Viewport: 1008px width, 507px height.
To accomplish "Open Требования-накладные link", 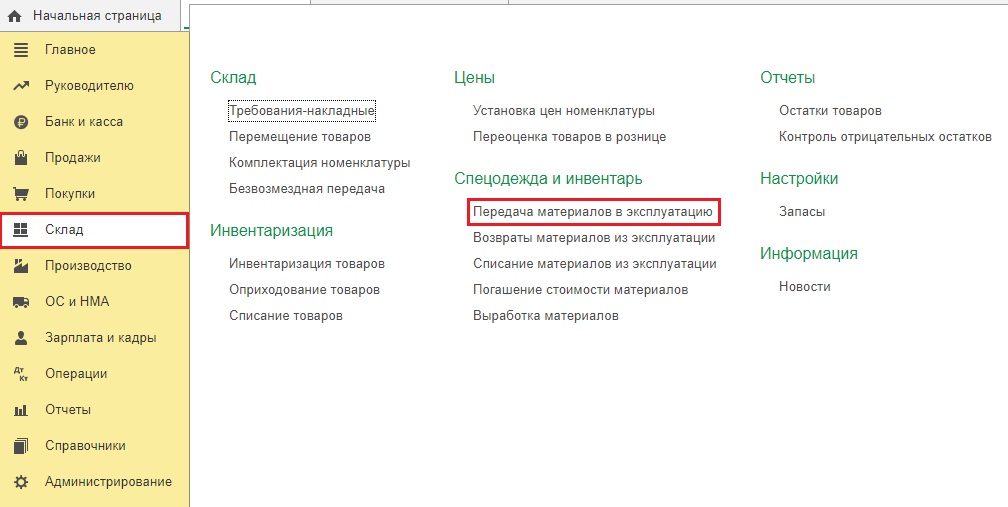I will 302,111.
